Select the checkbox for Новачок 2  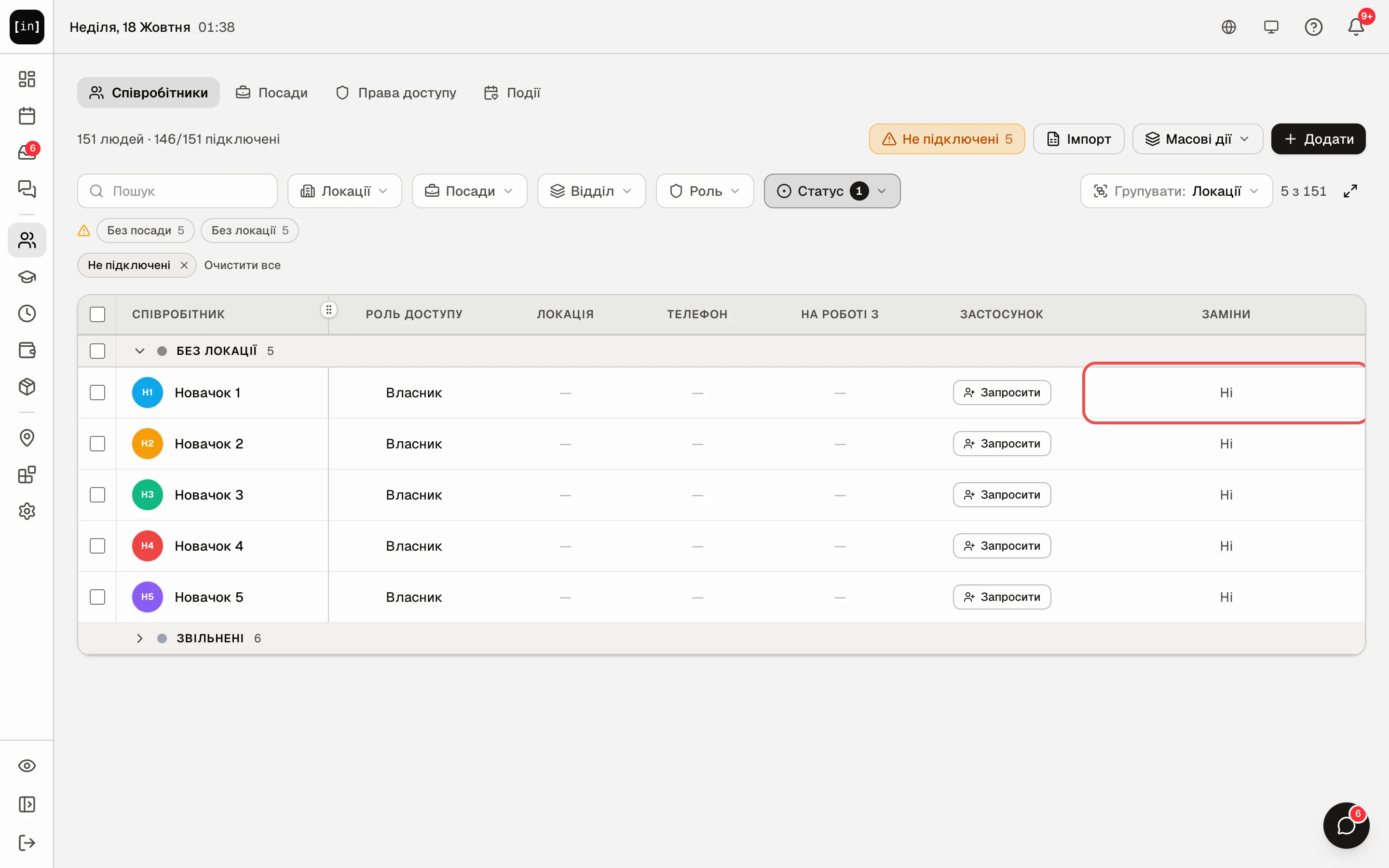(x=97, y=444)
